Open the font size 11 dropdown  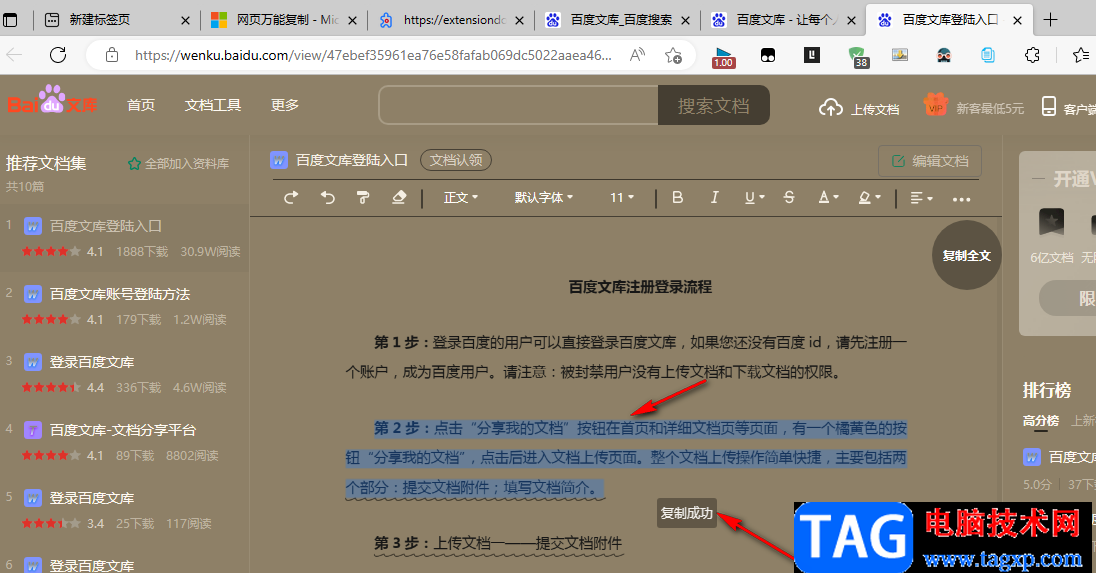[x=622, y=198]
